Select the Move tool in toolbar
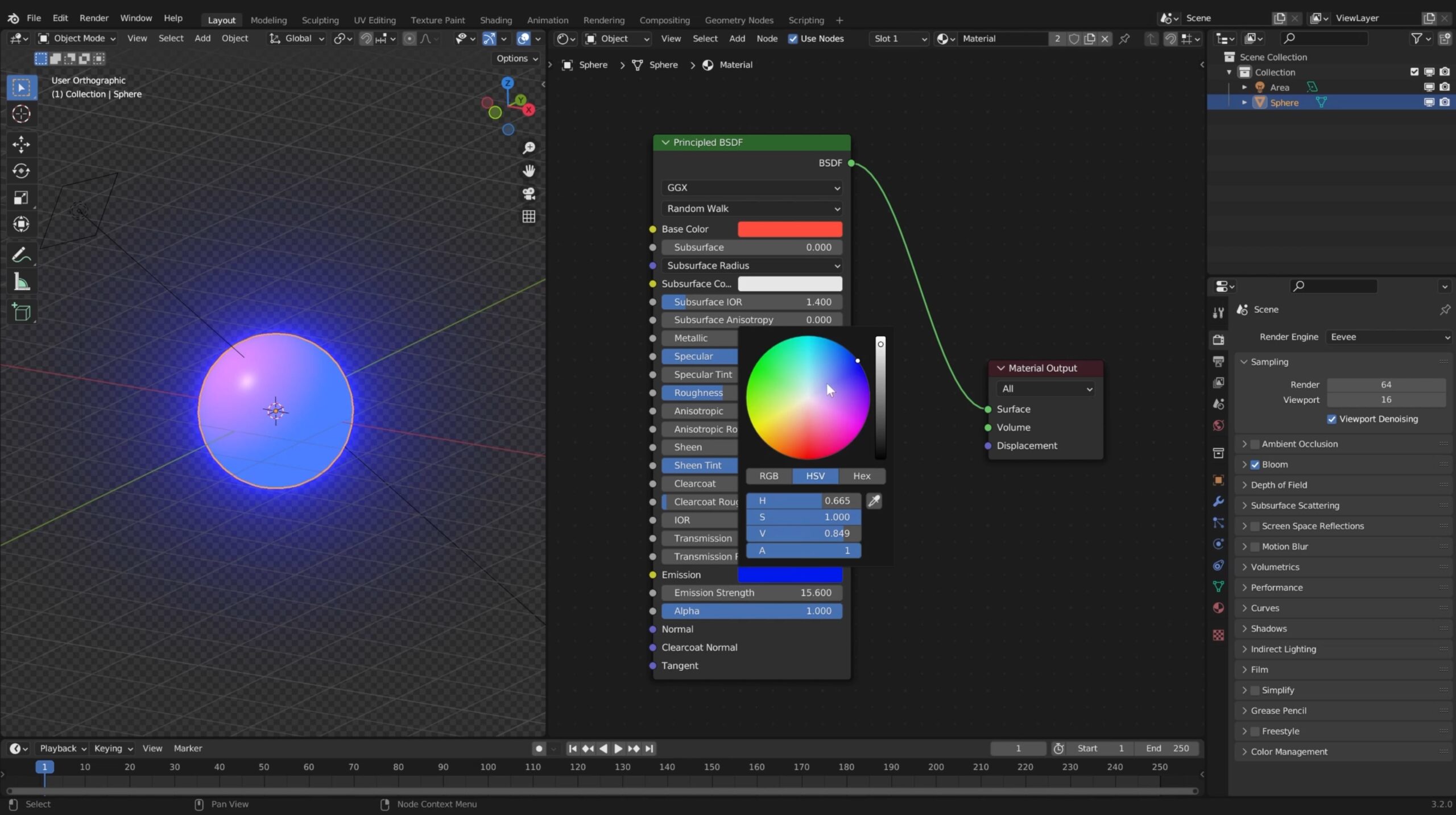The image size is (1456, 815). tap(21, 144)
